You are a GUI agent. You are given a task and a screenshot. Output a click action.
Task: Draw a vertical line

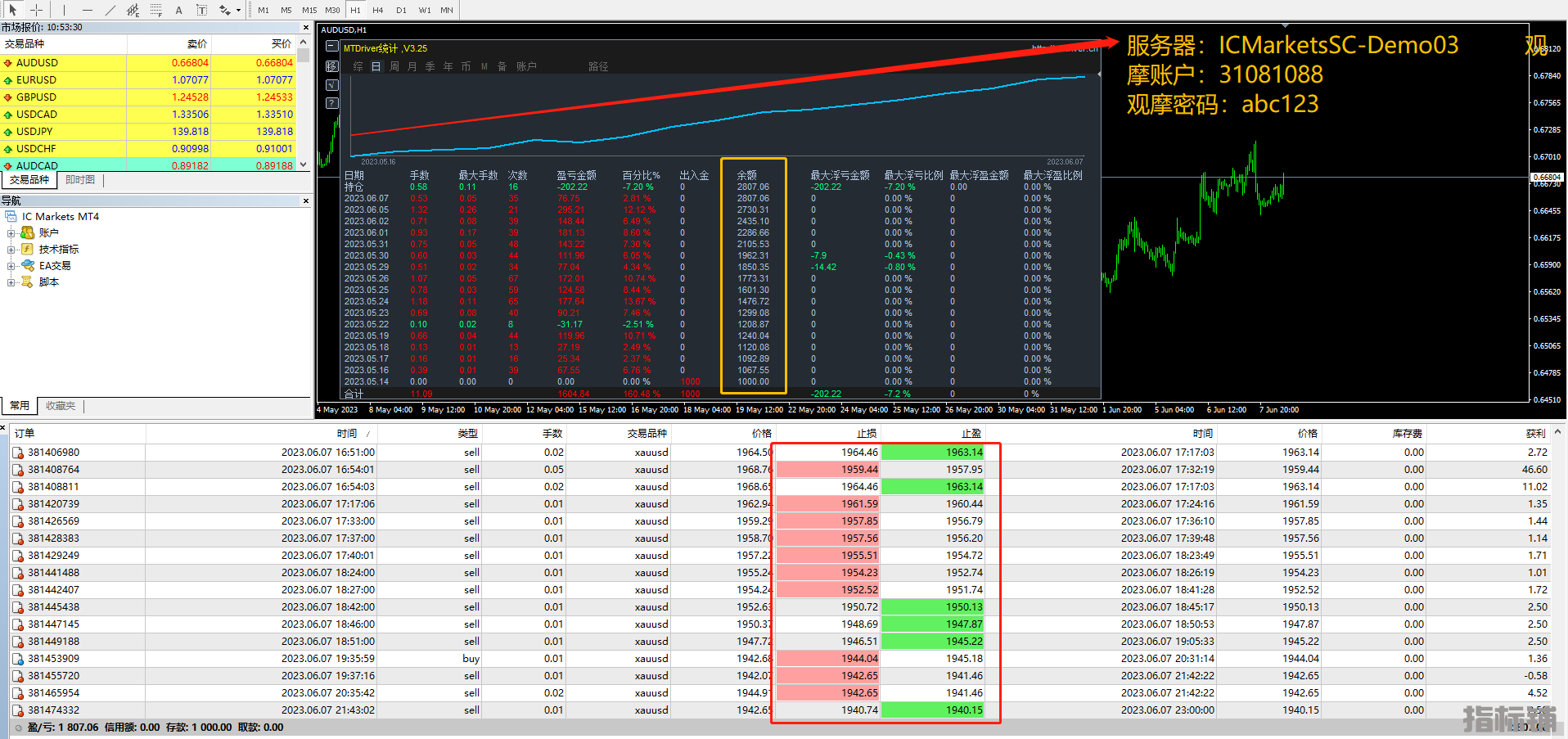click(64, 10)
